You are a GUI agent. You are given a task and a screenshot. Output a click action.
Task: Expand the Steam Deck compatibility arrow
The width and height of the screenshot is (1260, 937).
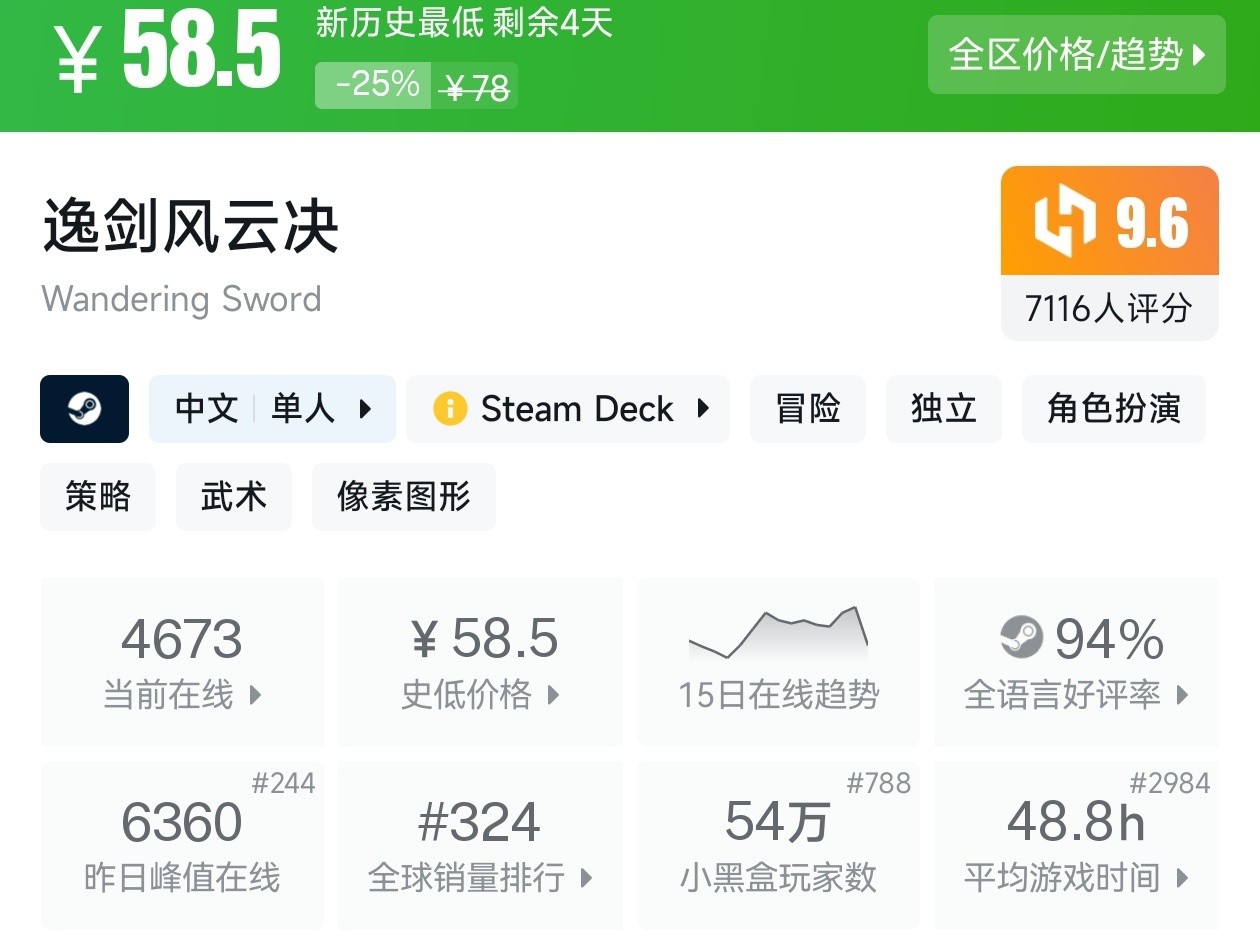[x=703, y=409]
